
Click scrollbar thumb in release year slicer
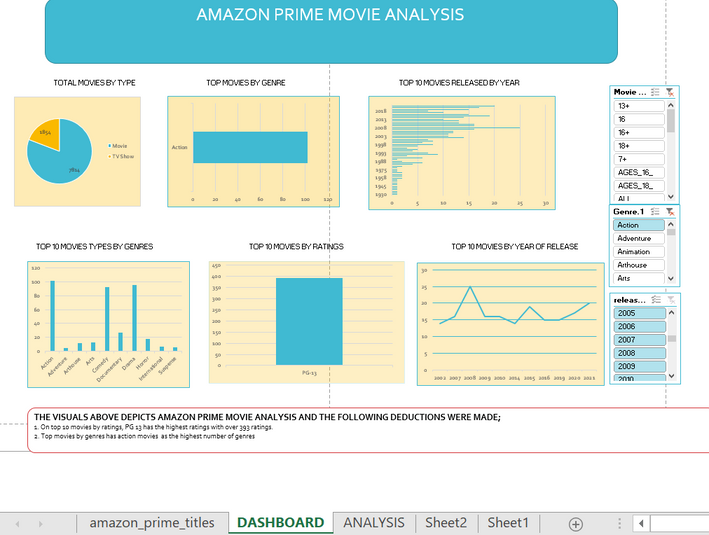672,338
